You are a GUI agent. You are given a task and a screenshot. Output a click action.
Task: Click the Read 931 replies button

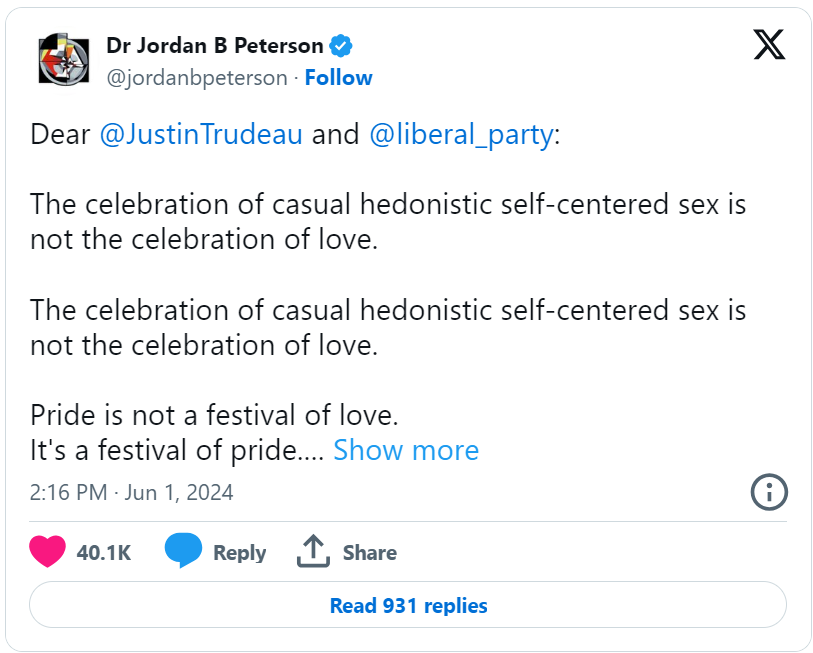[408, 605]
